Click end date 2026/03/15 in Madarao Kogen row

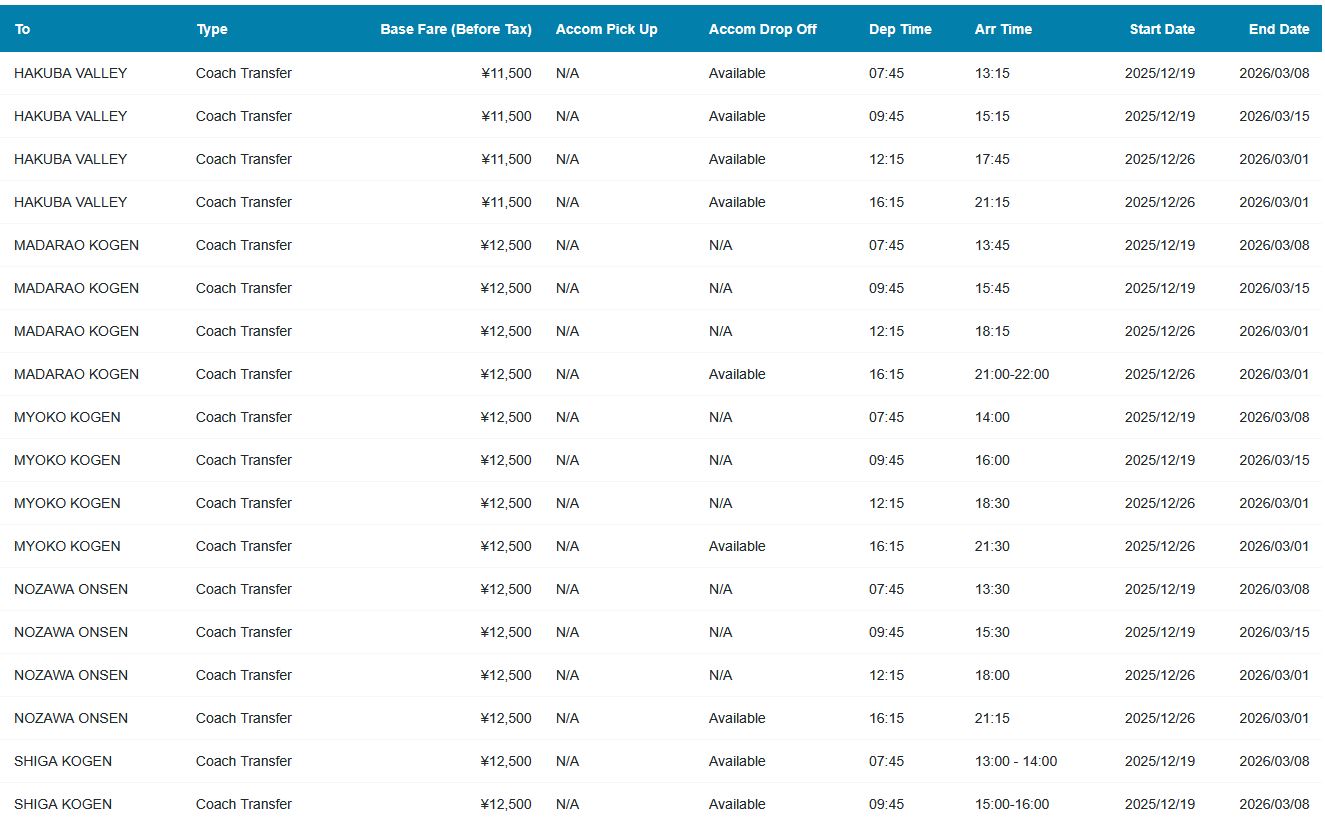click(x=1274, y=288)
